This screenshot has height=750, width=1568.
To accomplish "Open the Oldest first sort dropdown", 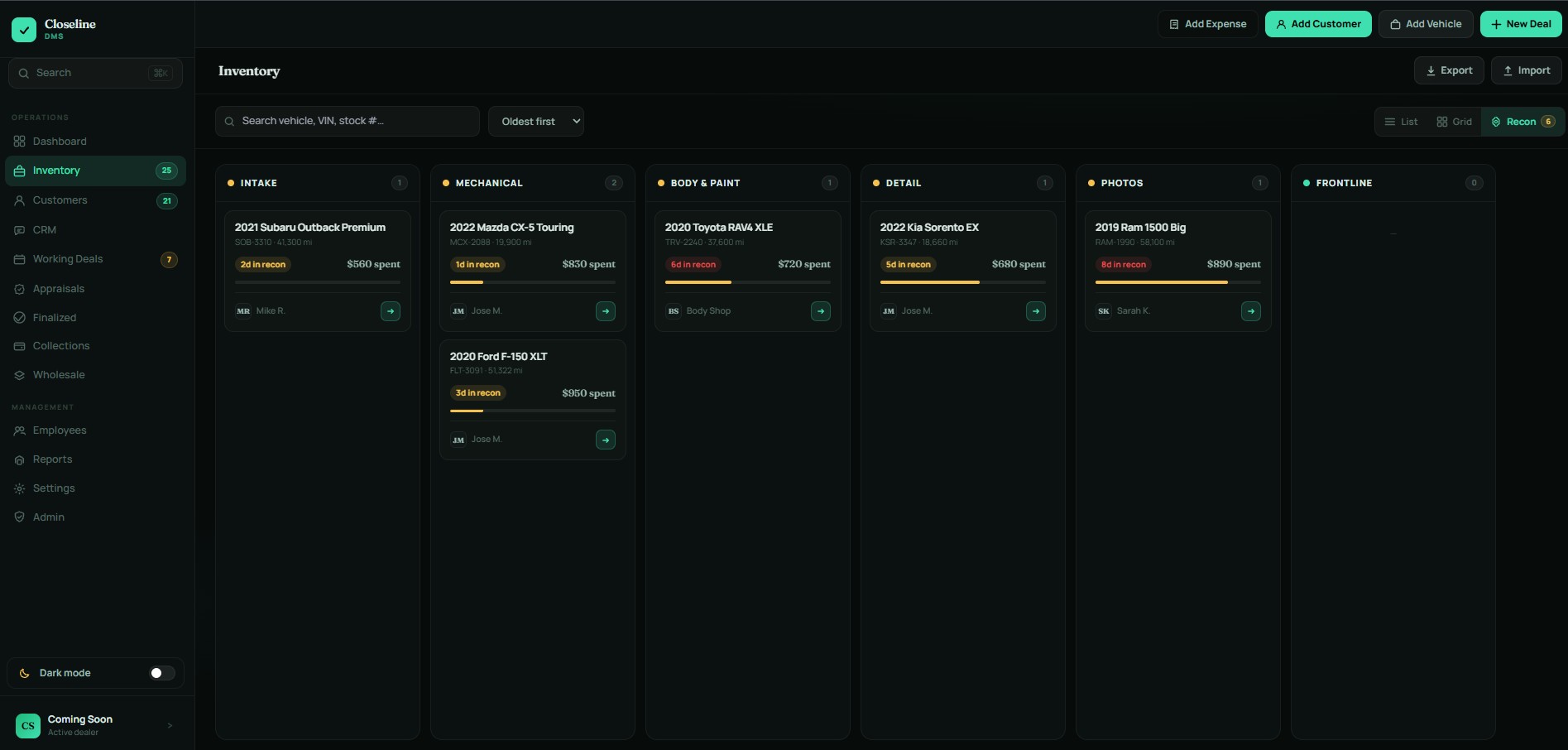I will (x=536, y=122).
